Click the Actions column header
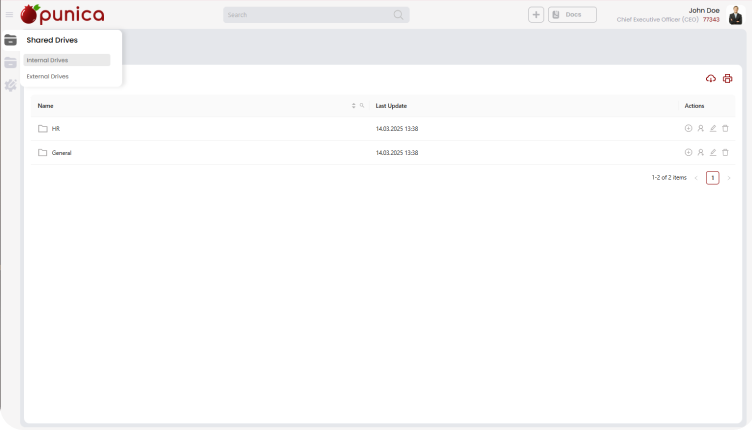The width and height of the screenshot is (752, 430). coord(694,106)
